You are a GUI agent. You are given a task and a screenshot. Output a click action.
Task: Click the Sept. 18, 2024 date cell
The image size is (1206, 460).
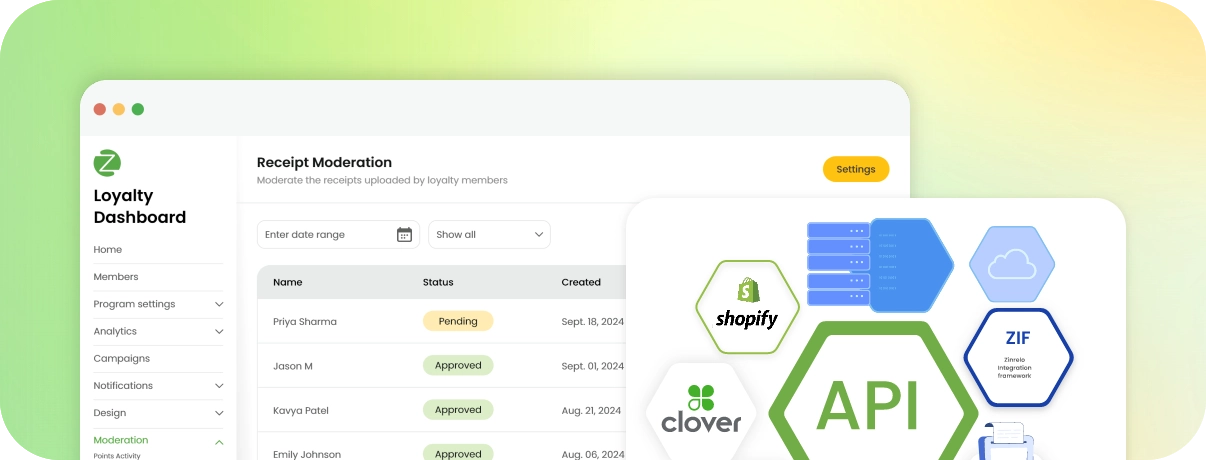[593, 322]
